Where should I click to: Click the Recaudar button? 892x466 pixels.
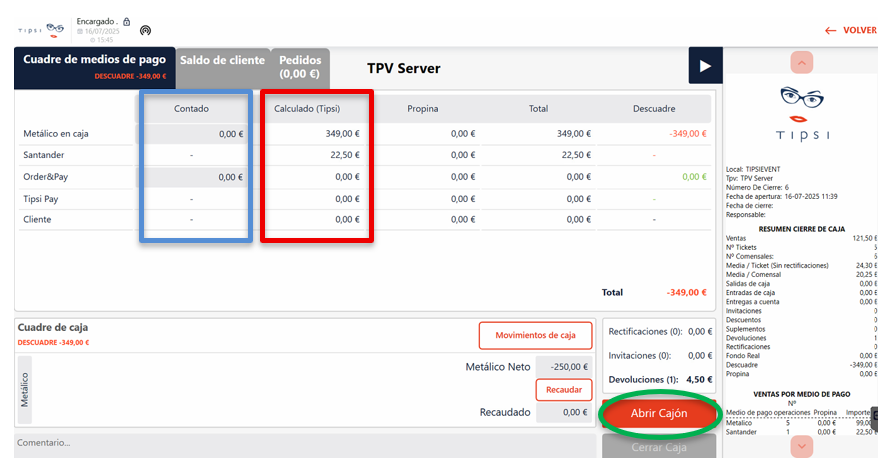click(564, 390)
